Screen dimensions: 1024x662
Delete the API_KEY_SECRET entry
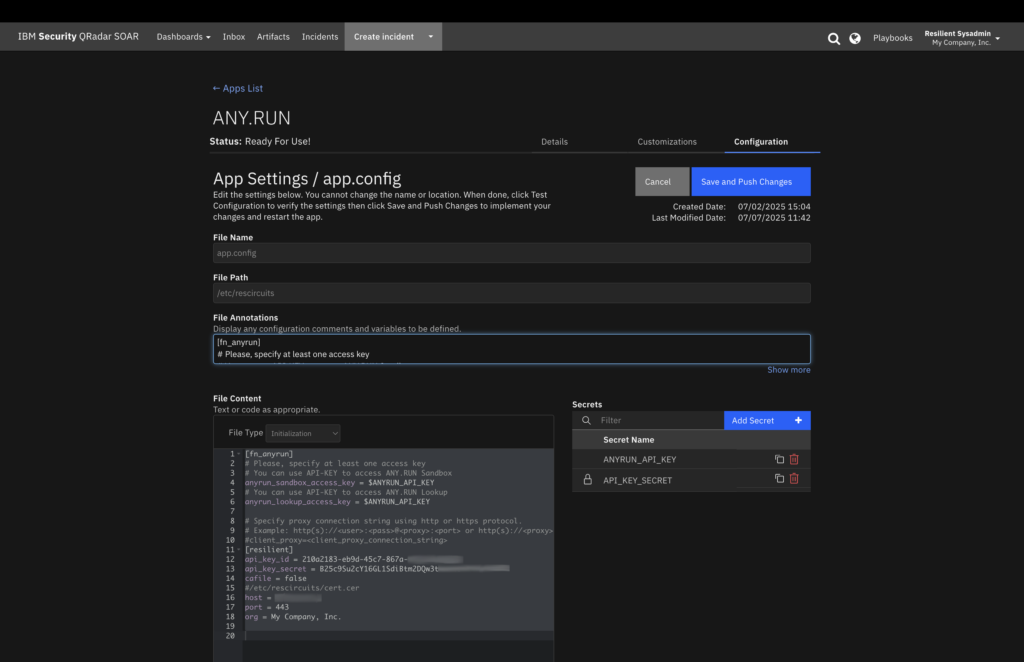(x=794, y=479)
